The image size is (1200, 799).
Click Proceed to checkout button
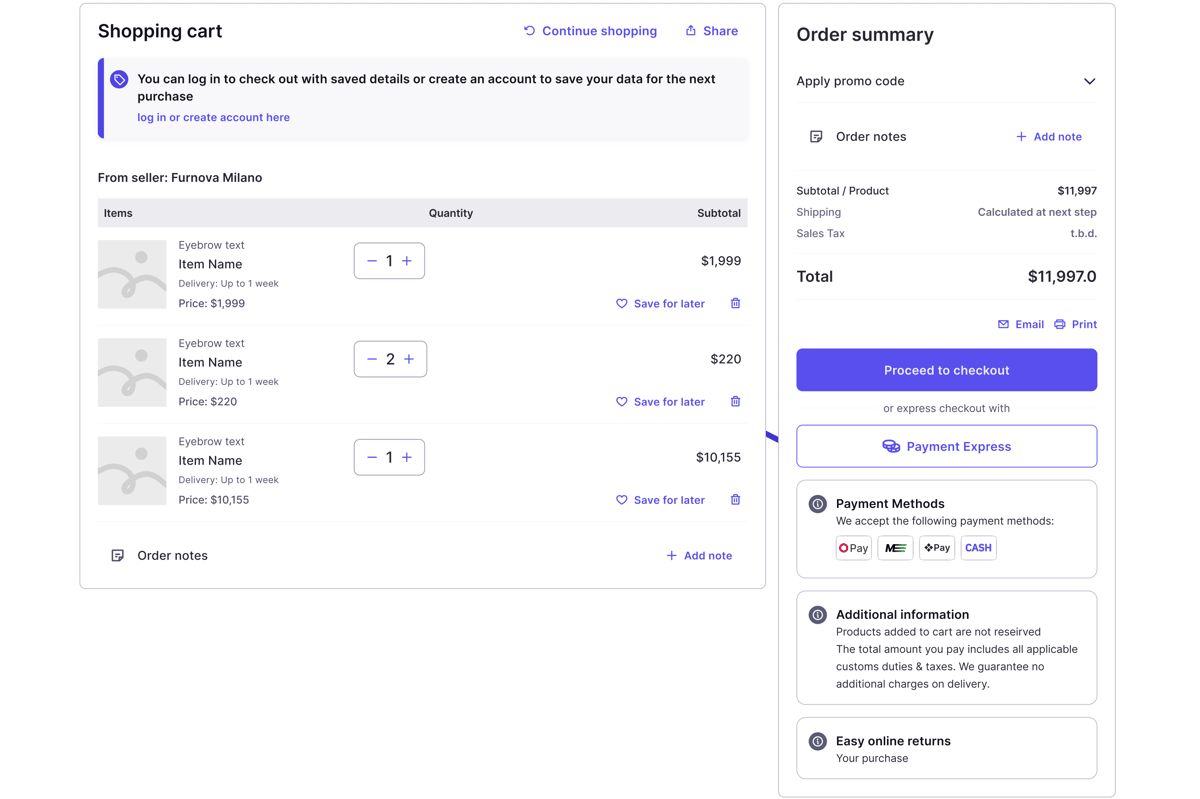point(946,370)
